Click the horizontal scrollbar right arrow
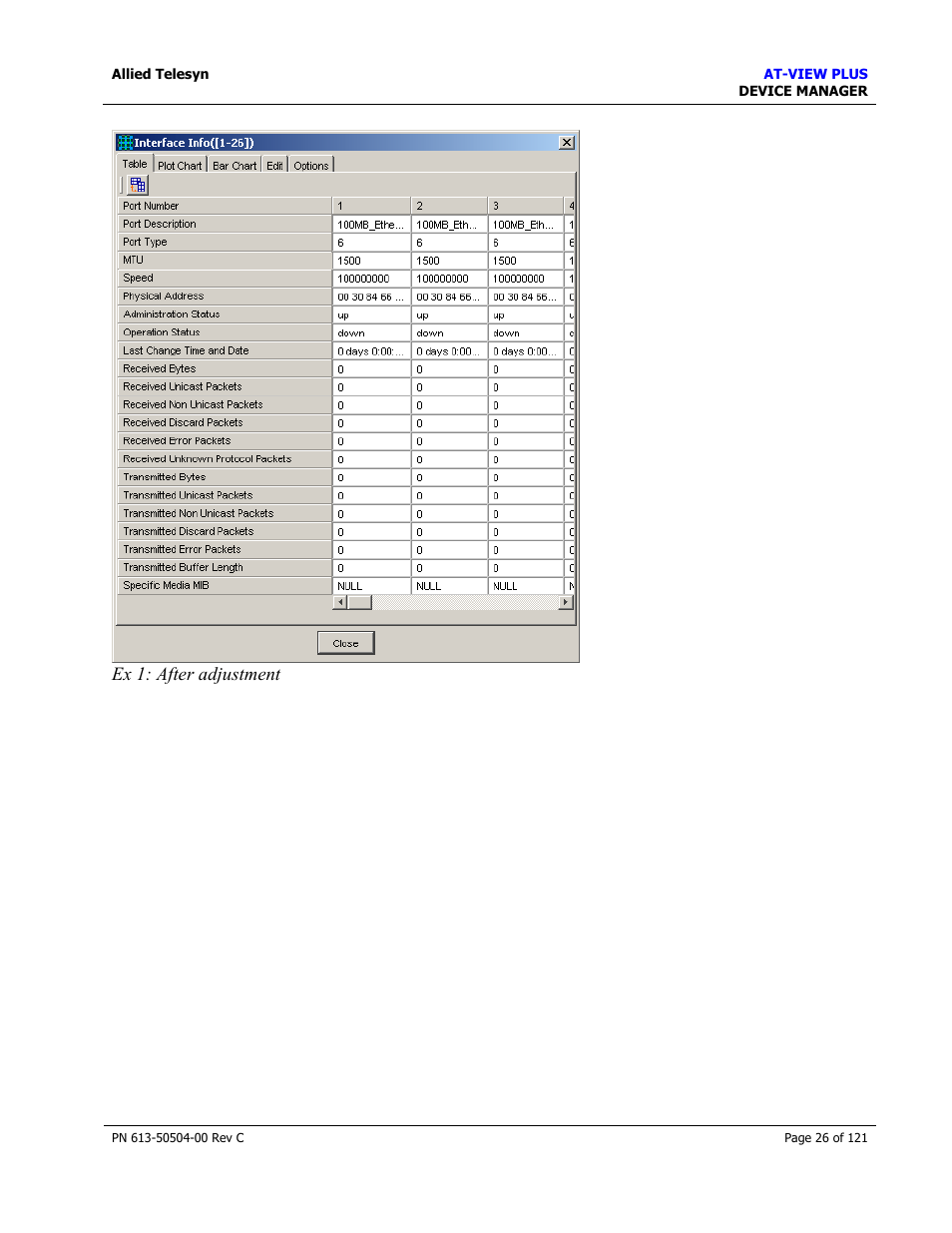This screenshot has height=1233, width=952. coord(566,602)
